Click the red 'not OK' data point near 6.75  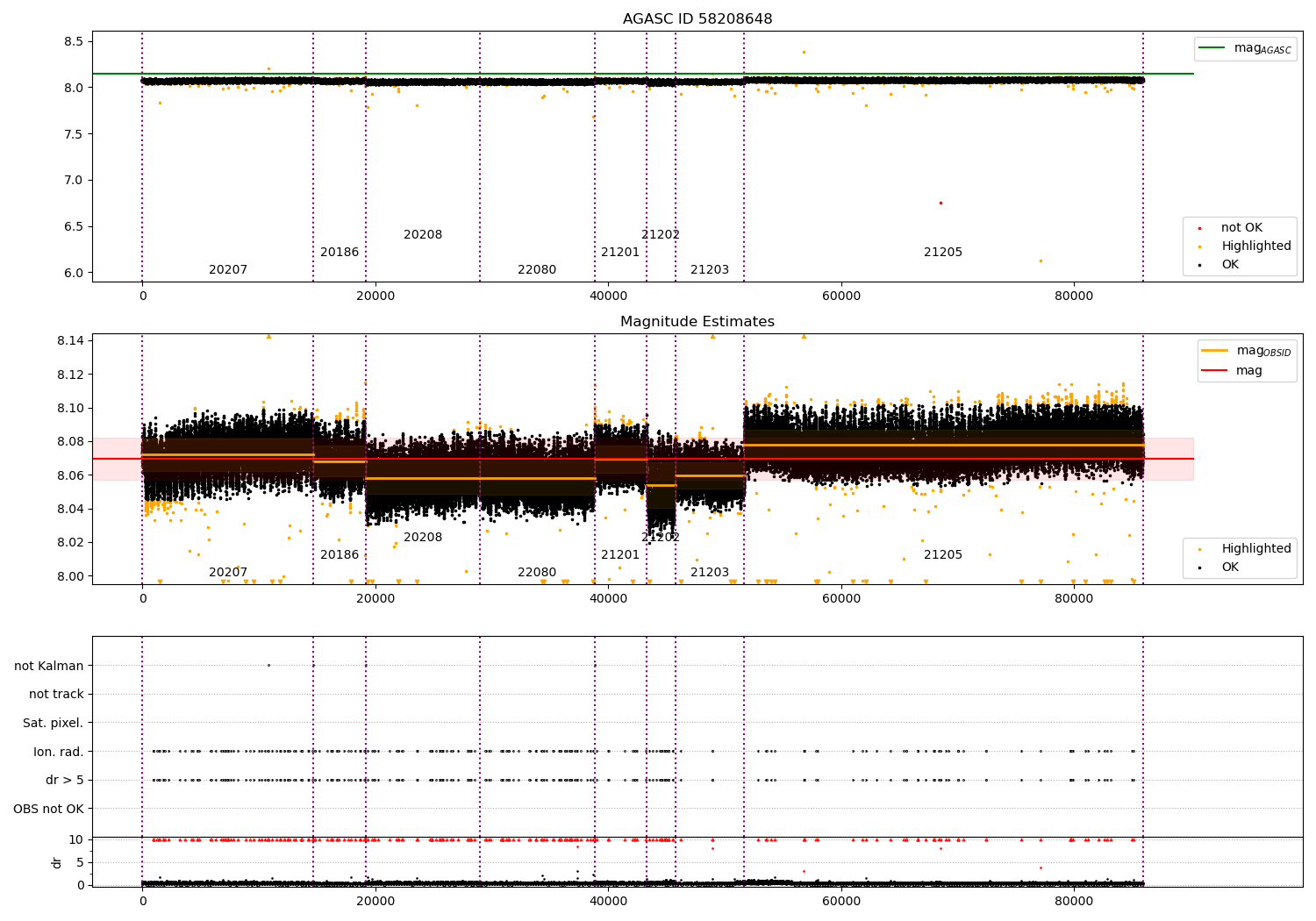(941, 203)
